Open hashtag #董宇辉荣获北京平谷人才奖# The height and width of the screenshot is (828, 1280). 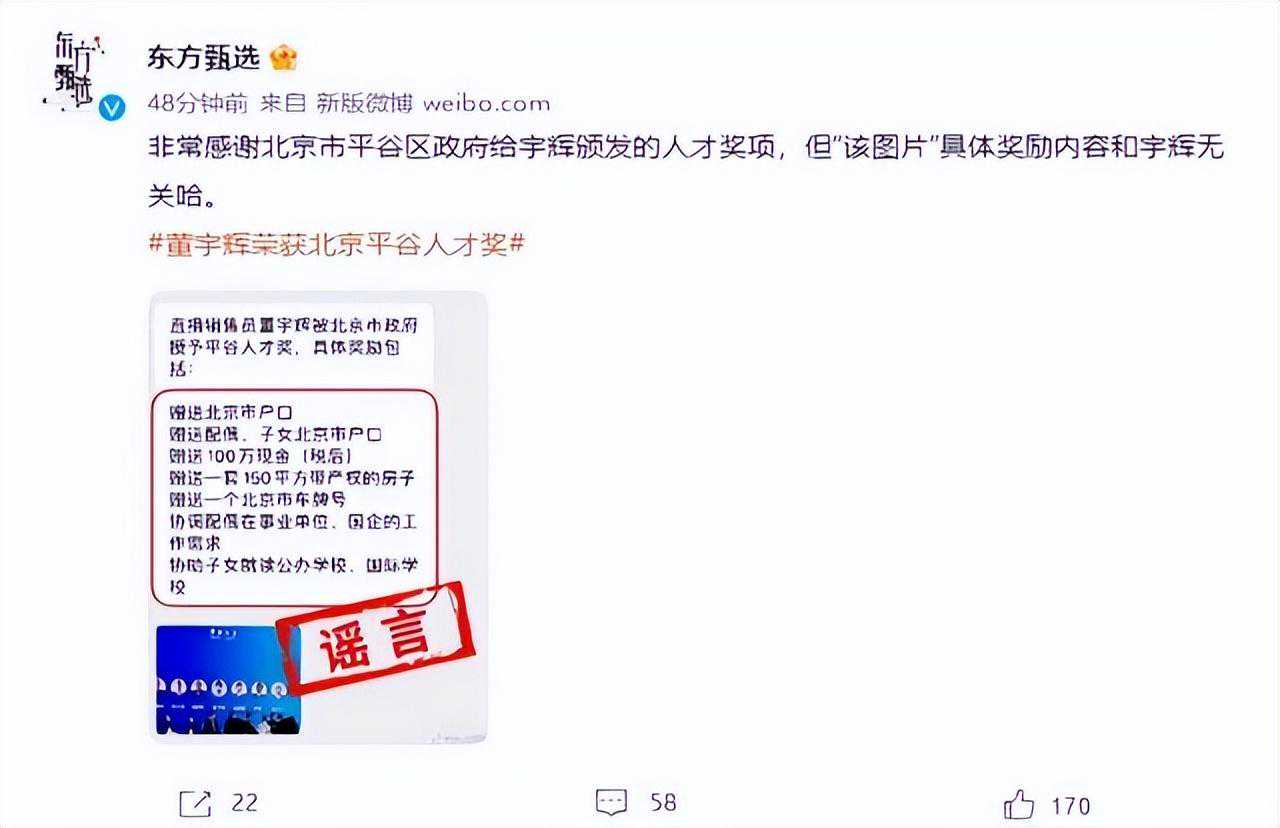pyautogui.click(x=336, y=244)
